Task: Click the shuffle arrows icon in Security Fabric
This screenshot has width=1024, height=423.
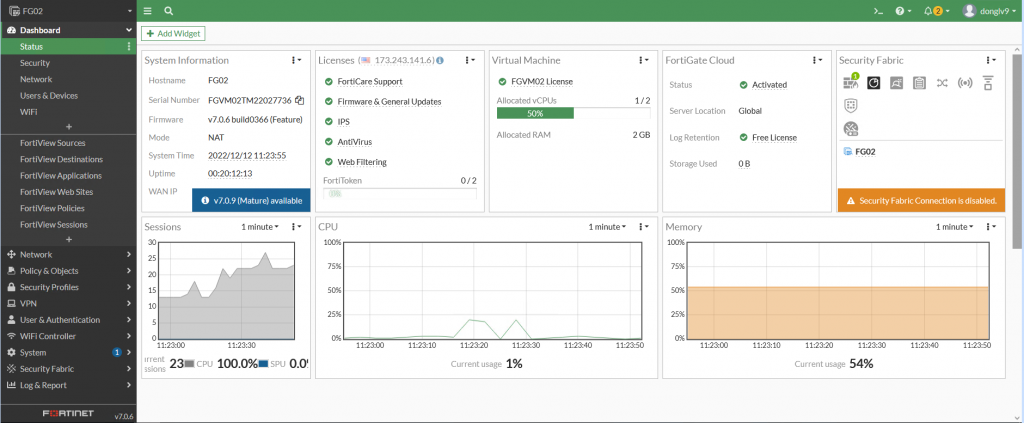Action: [942, 82]
